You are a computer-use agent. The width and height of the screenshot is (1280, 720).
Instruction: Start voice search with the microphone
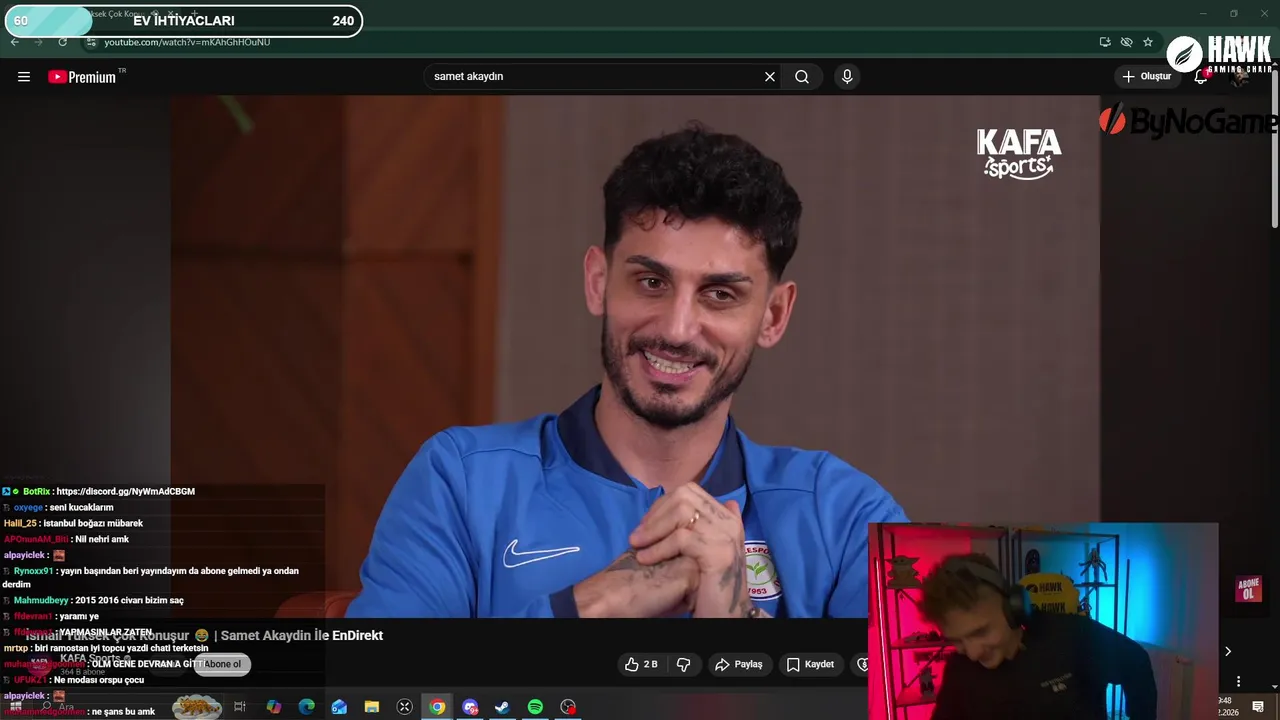[847, 77]
